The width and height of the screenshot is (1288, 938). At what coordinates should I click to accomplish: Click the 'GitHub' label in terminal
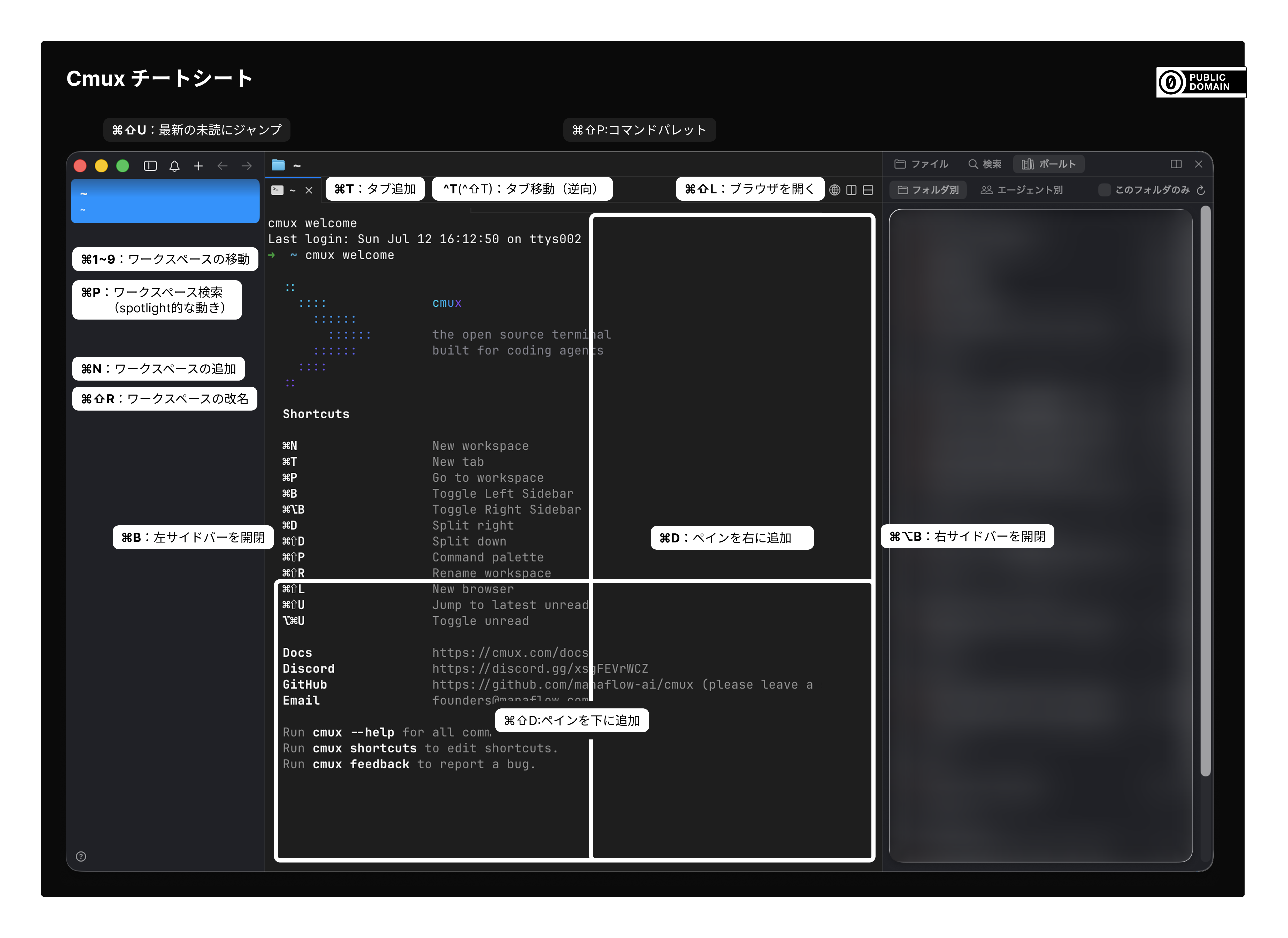pos(304,685)
